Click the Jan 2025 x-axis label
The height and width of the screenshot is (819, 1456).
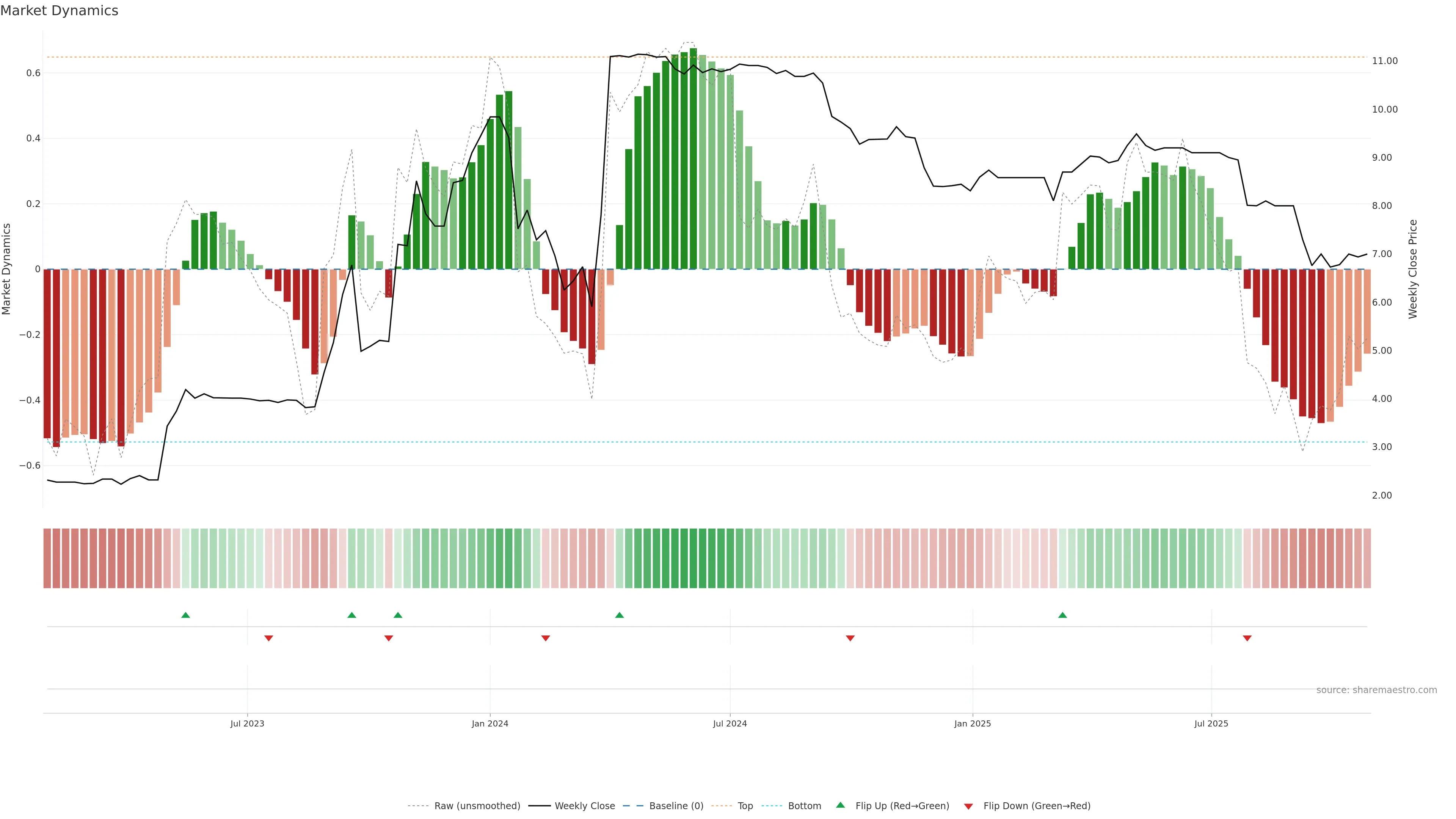(x=972, y=723)
